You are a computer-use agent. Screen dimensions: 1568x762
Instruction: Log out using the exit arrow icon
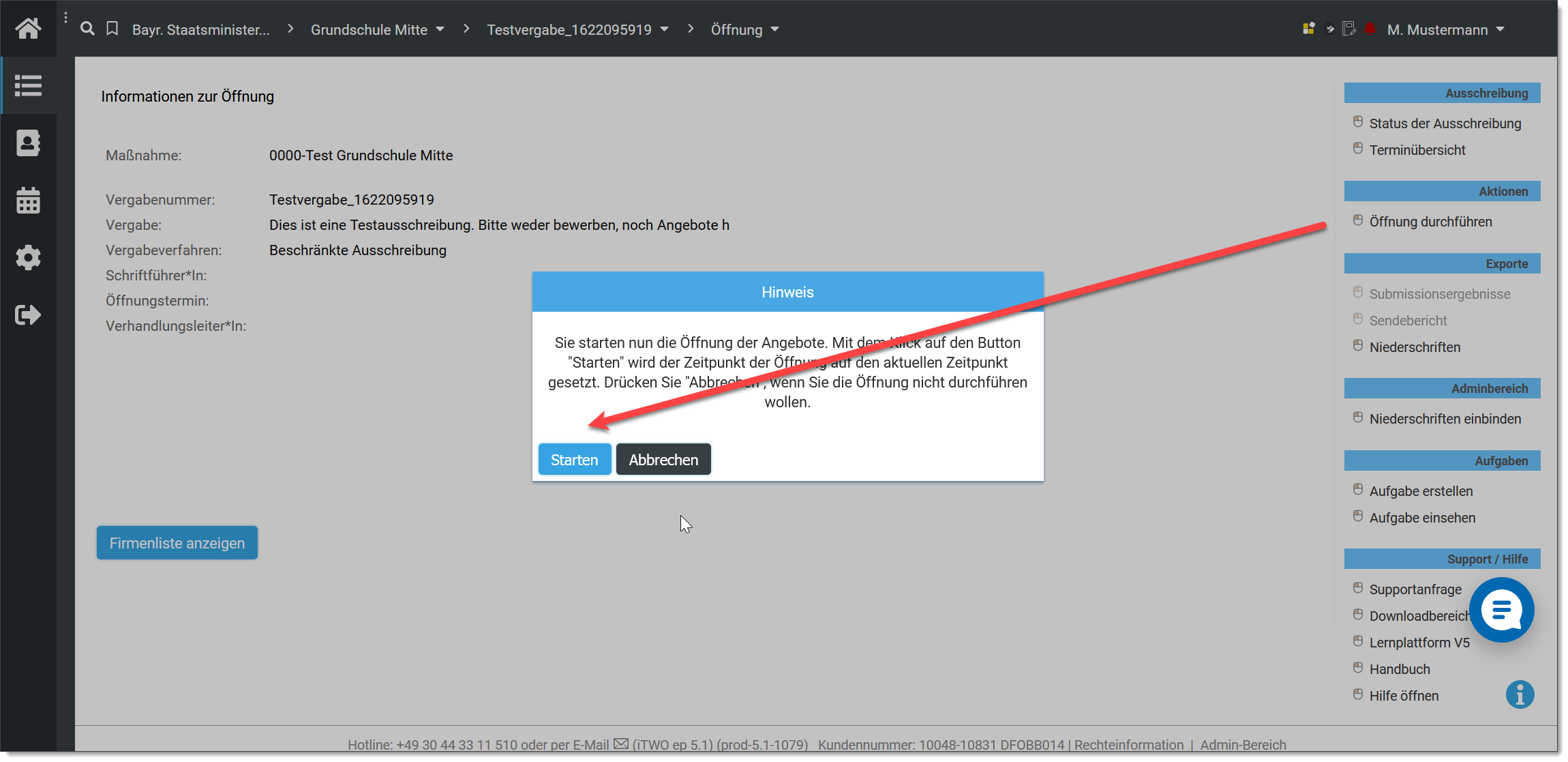click(28, 314)
